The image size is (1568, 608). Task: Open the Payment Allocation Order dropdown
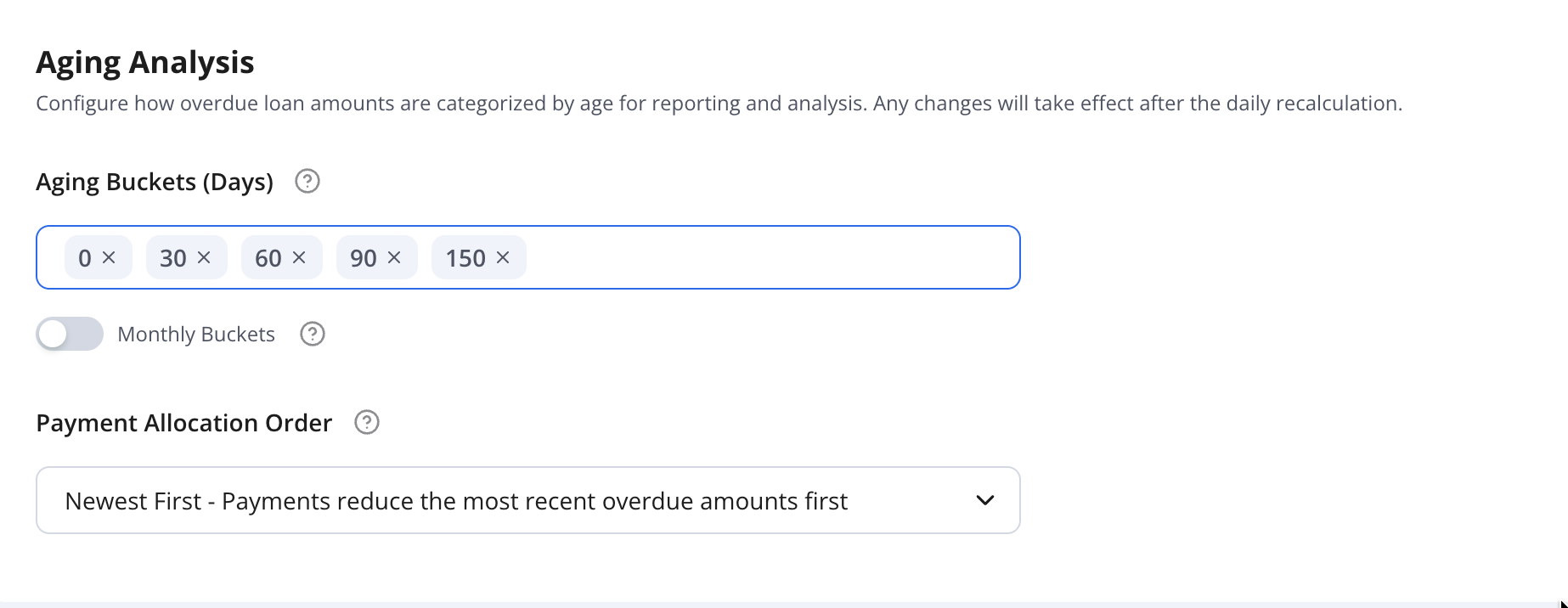[527, 500]
